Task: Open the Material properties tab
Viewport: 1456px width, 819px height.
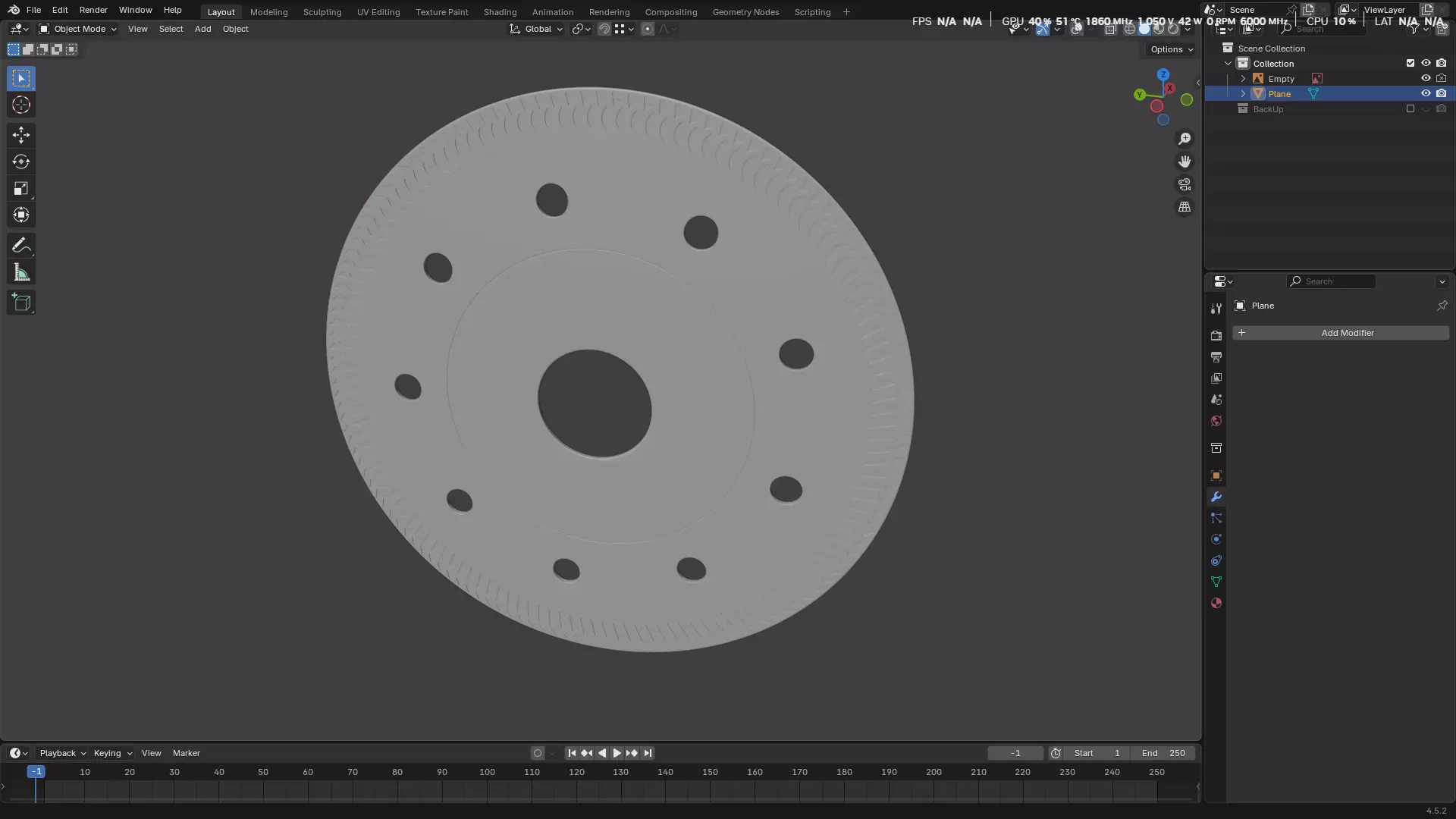Action: (x=1216, y=603)
